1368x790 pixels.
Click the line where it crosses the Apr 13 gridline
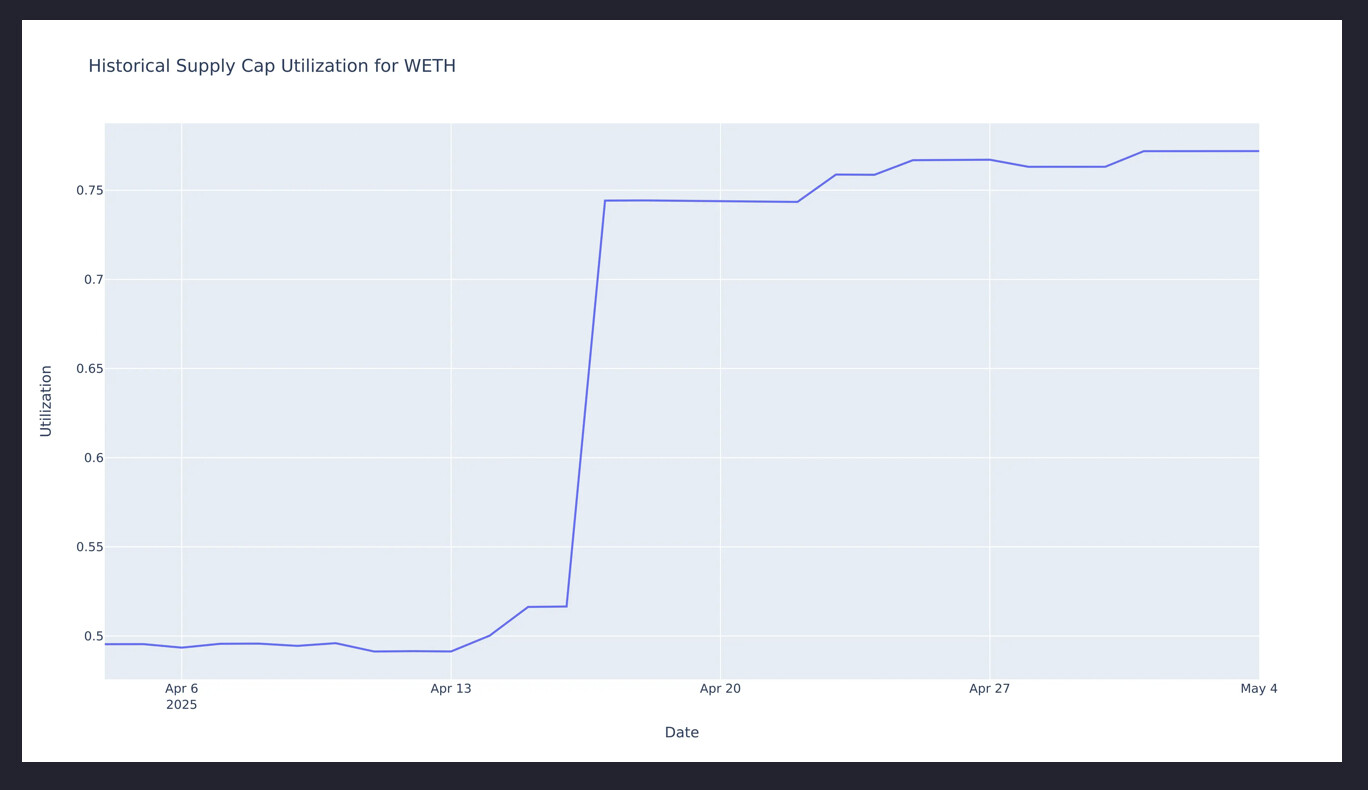[451, 651]
